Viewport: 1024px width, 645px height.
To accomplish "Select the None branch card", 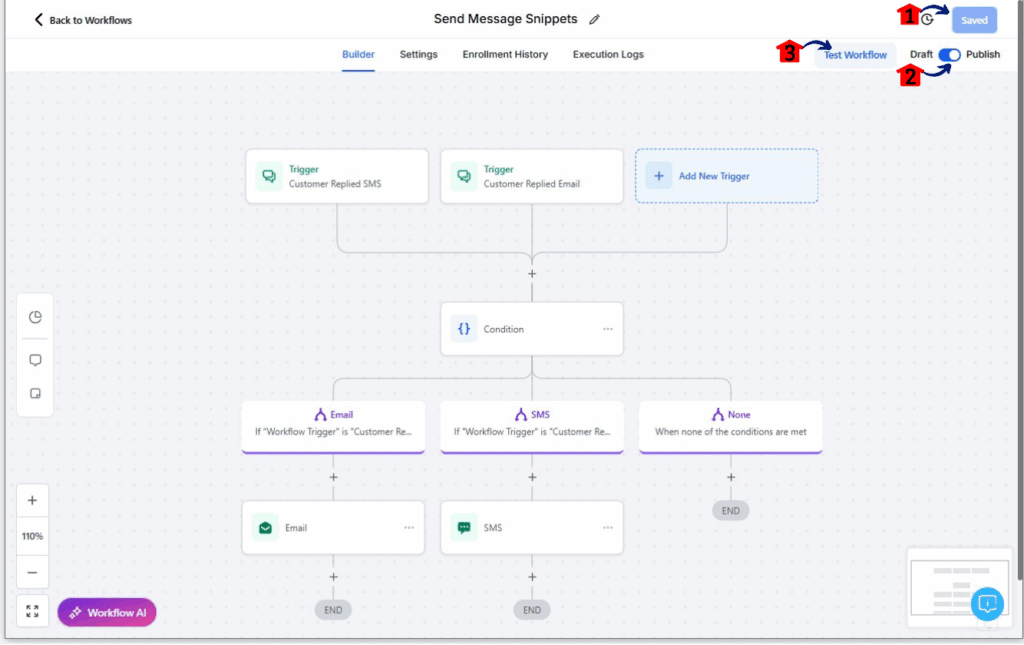I will point(730,426).
